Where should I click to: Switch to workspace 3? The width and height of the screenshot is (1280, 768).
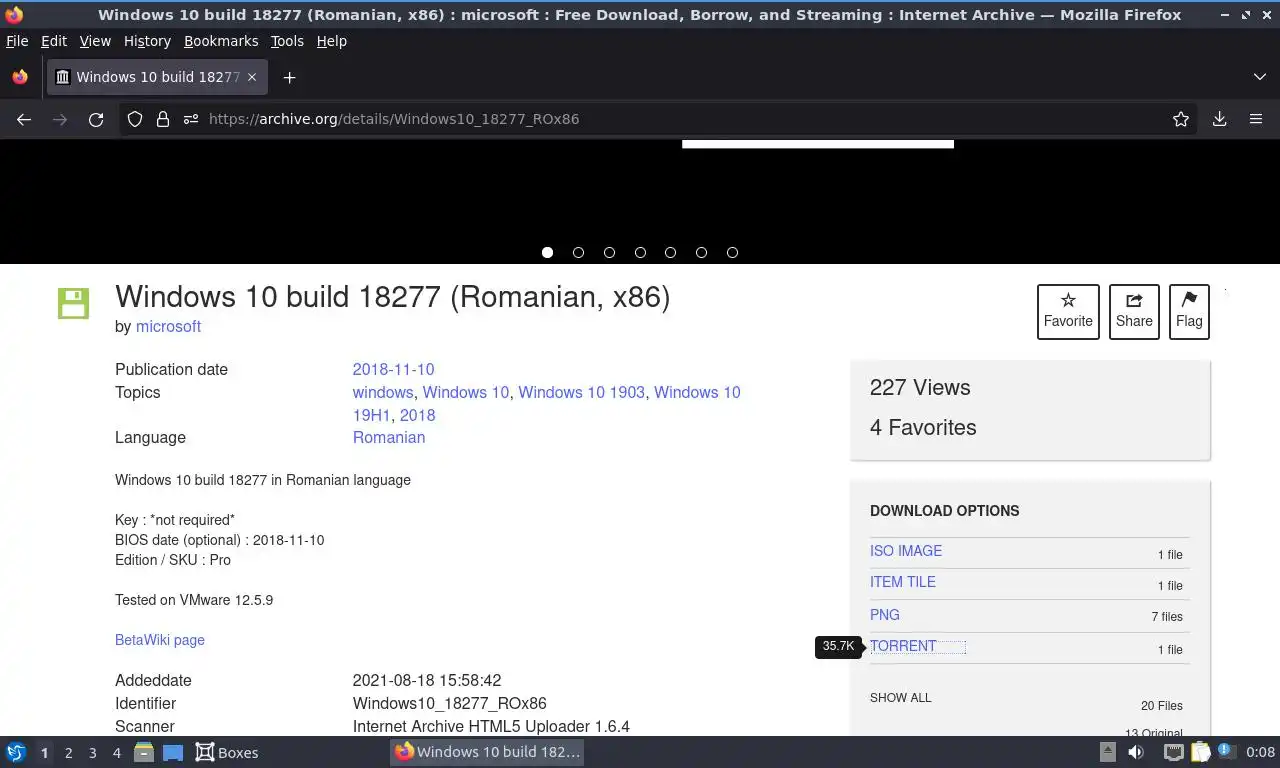pos(92,753)
